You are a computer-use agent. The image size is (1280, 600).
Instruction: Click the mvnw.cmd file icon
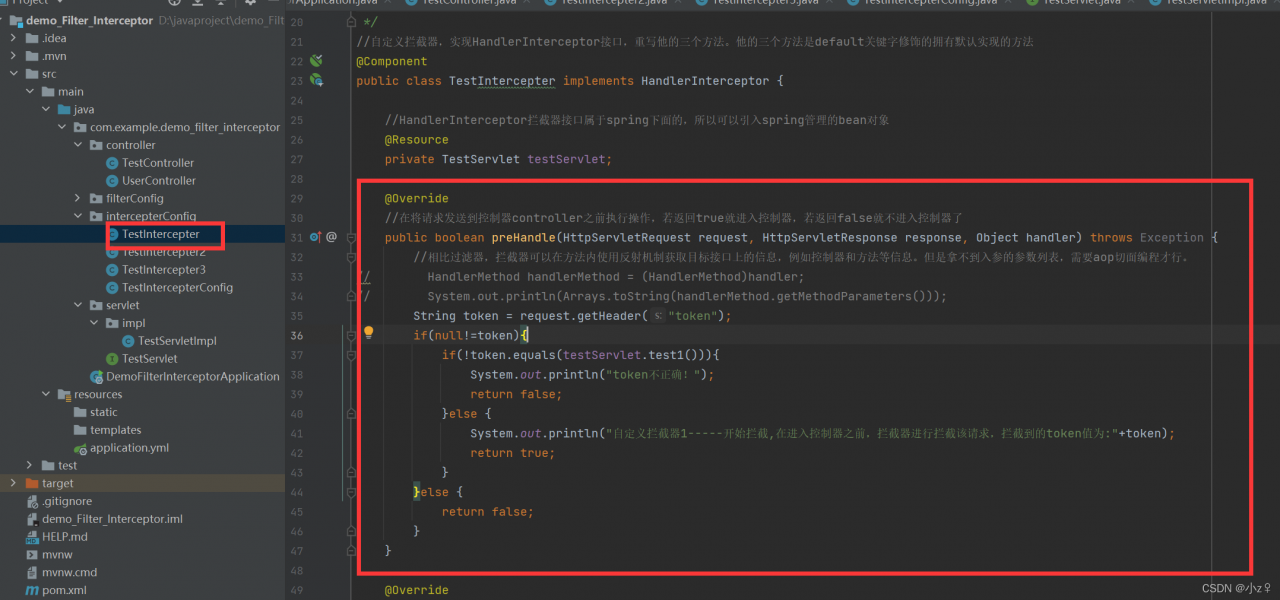pyautogui.click(x=32, y=573)
